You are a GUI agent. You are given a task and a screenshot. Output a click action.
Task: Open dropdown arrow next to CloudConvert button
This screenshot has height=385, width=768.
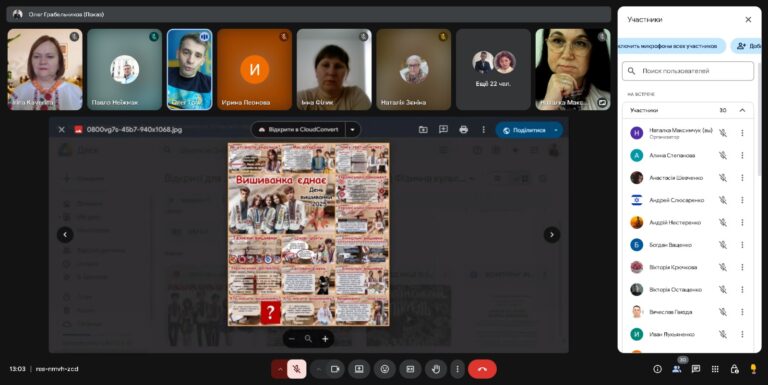point(352,130)
